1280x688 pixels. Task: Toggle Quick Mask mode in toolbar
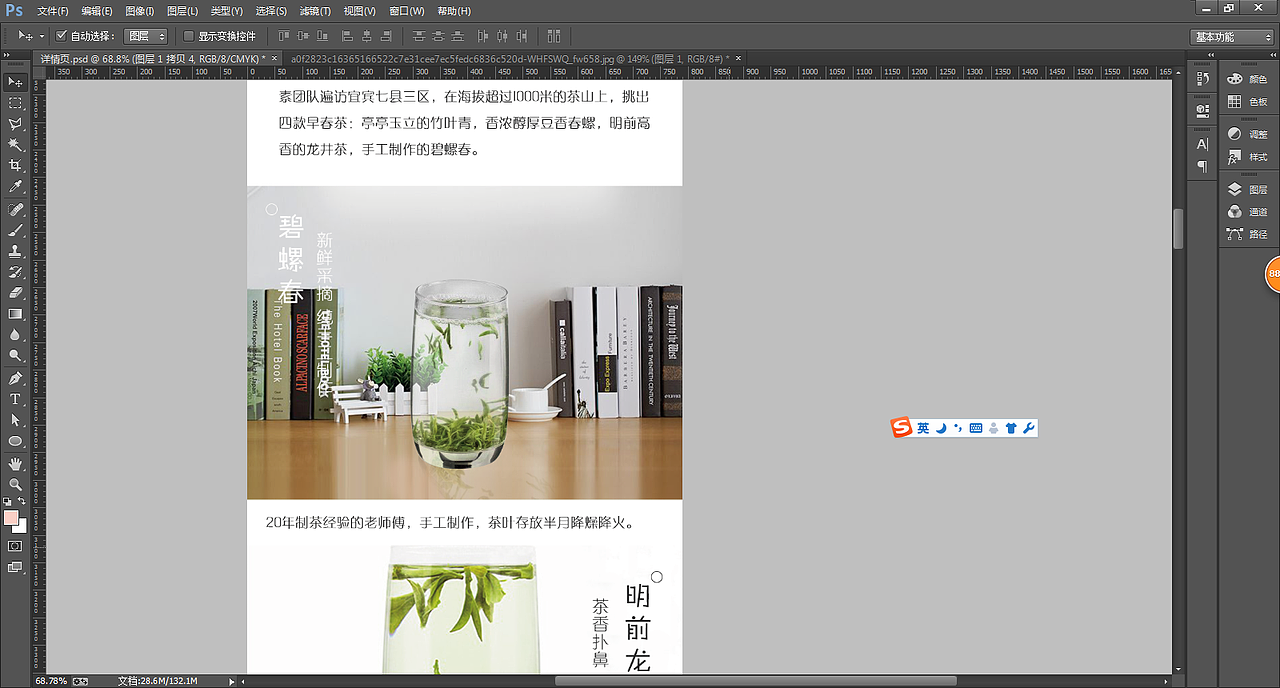pyautogui.click(x=15, y=546)
